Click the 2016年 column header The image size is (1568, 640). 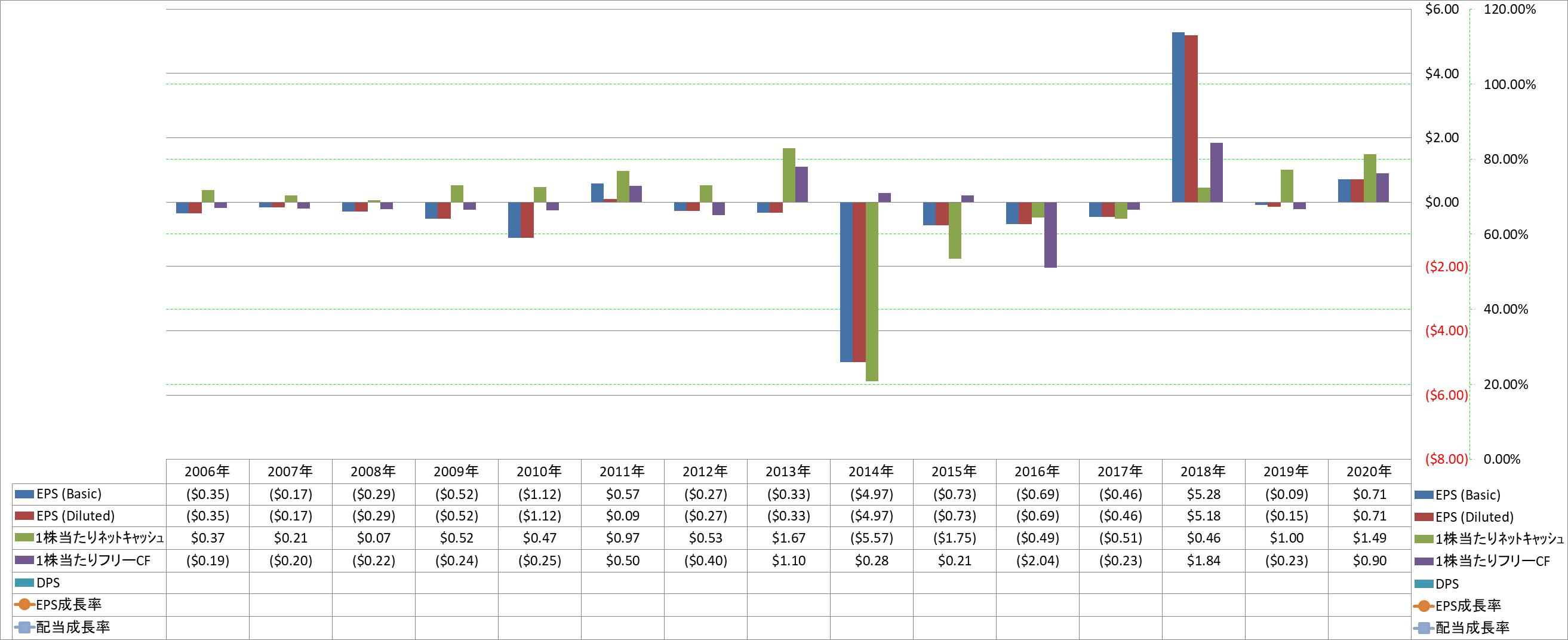[1037, 471]
